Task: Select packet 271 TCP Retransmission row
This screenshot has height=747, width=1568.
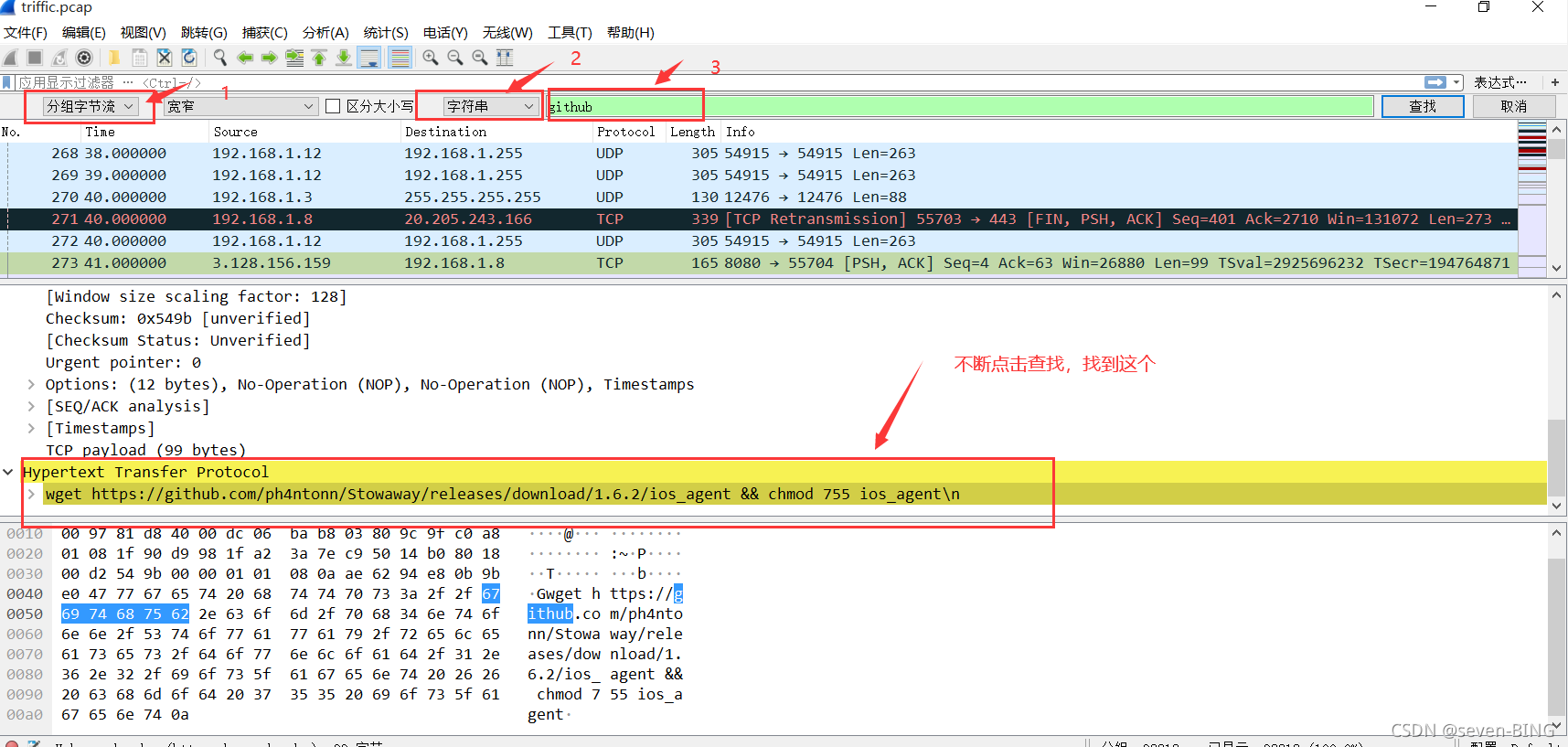Action: pyautogui.click(x=759, y=219)
